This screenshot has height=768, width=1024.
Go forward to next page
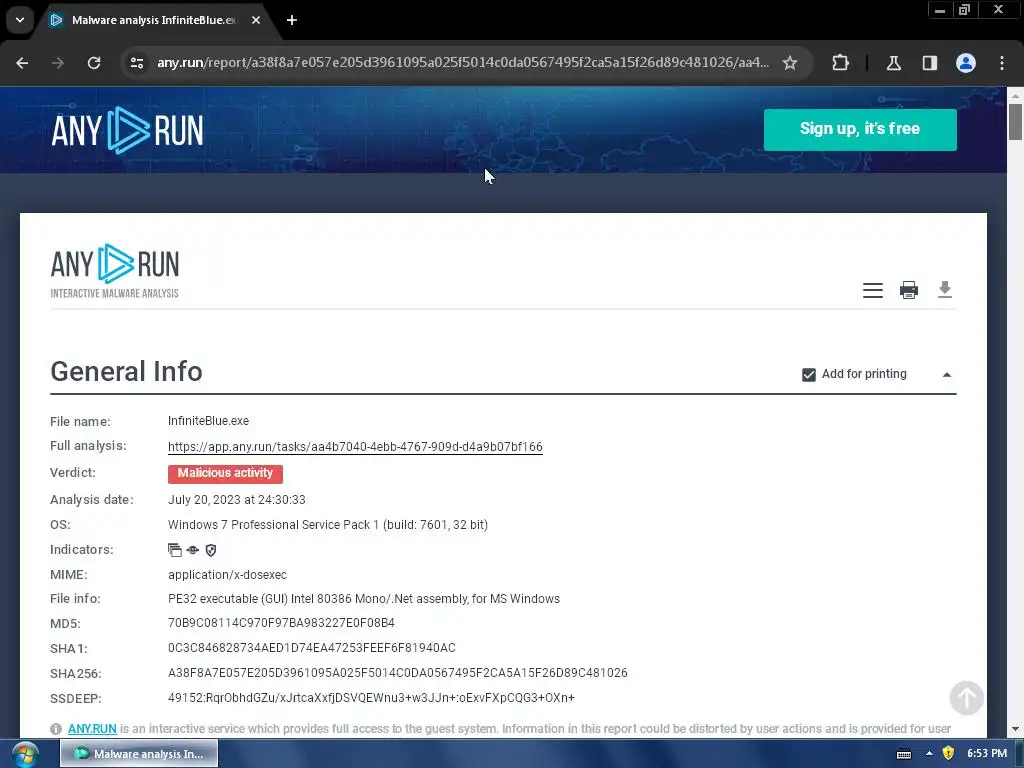(58, 63)
